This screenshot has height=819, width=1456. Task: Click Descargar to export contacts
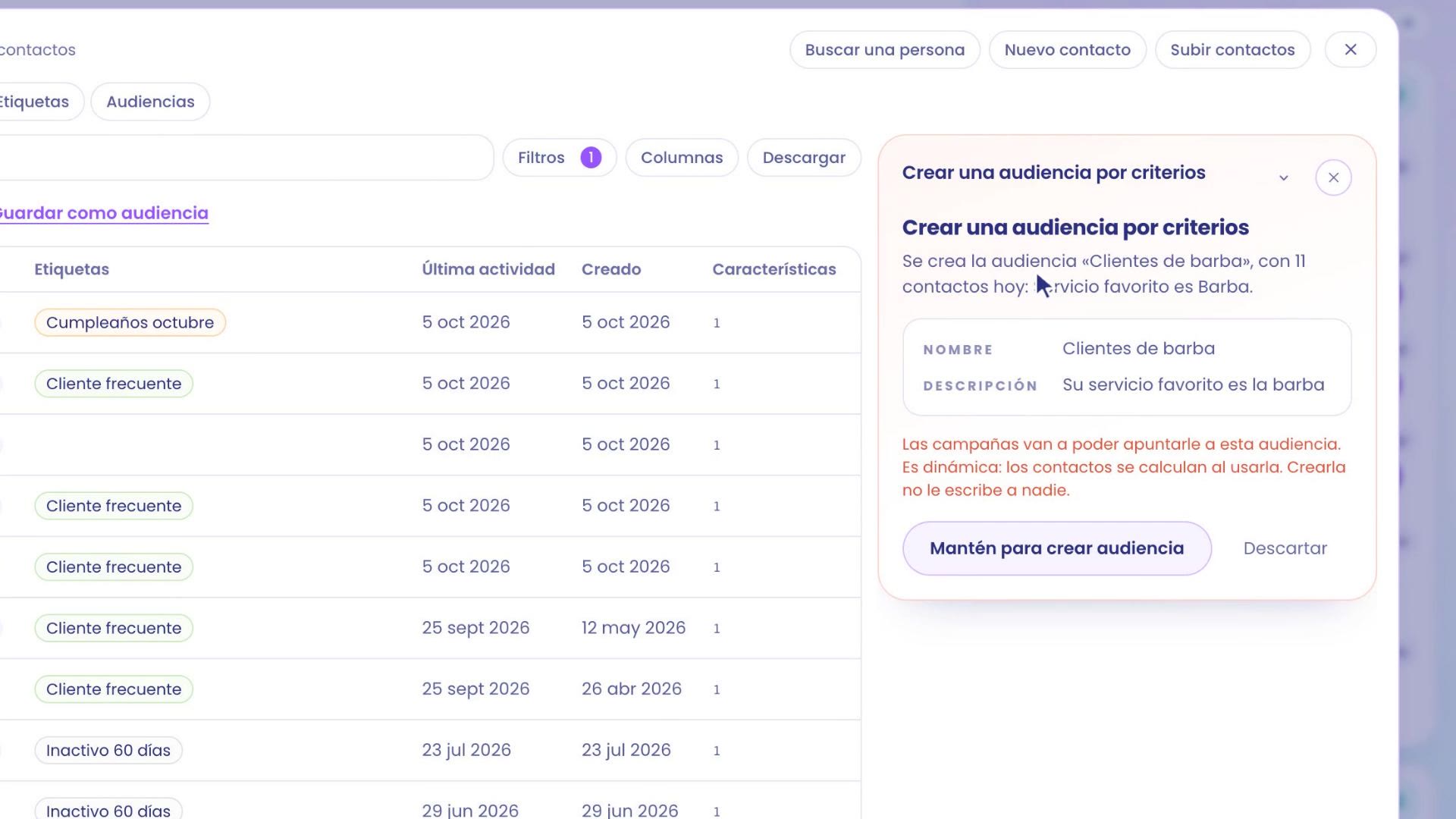(804, 157)
